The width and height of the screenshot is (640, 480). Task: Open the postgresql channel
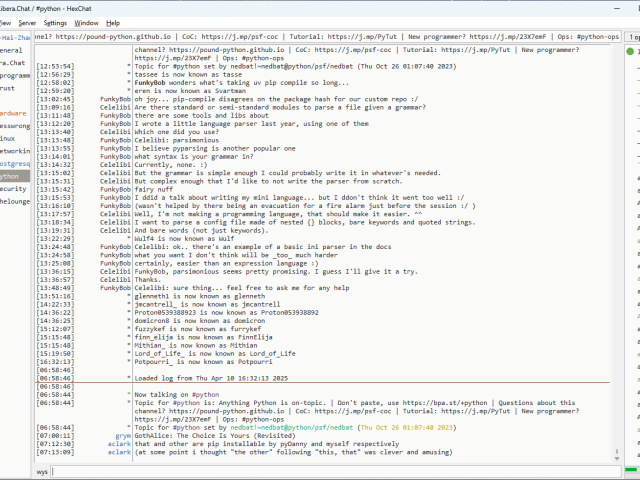pos(14,163)
